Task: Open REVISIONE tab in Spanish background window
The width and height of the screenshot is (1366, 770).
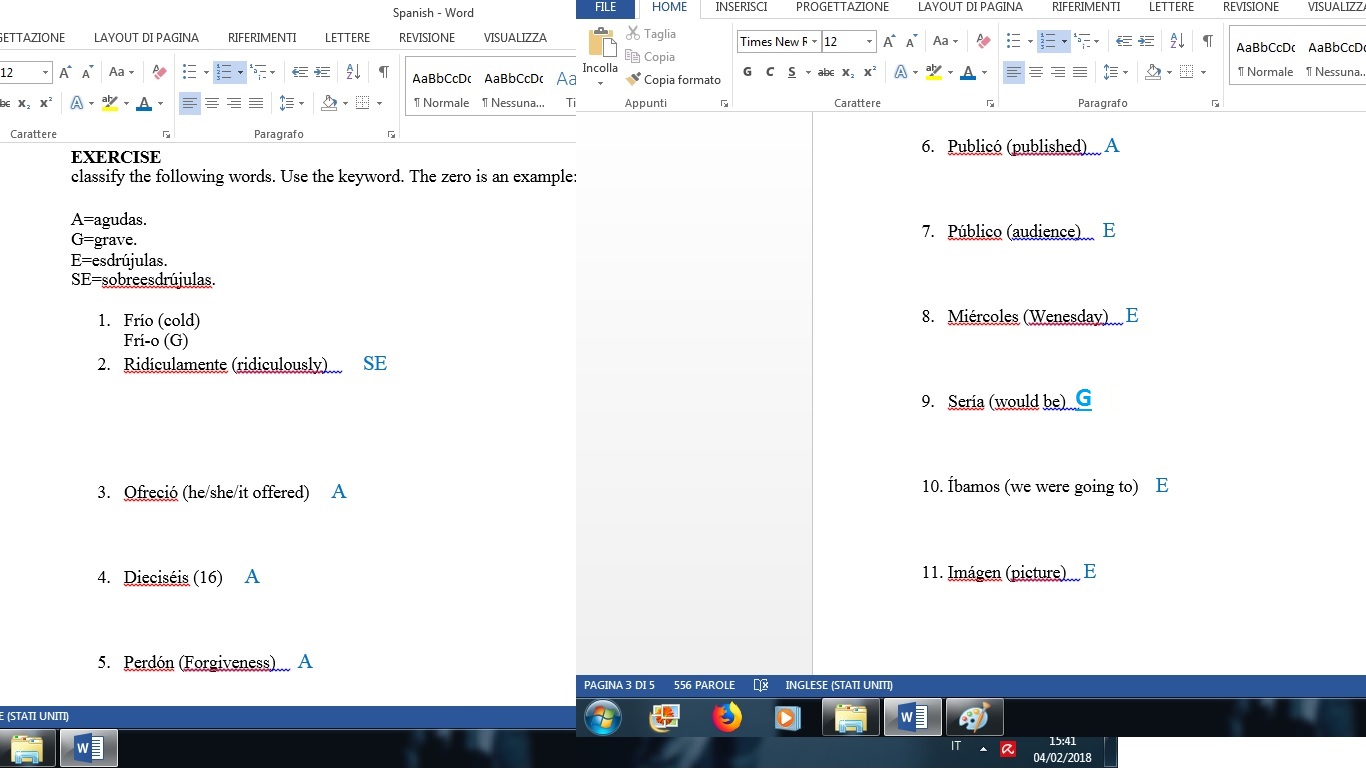Action: [427, 38]
